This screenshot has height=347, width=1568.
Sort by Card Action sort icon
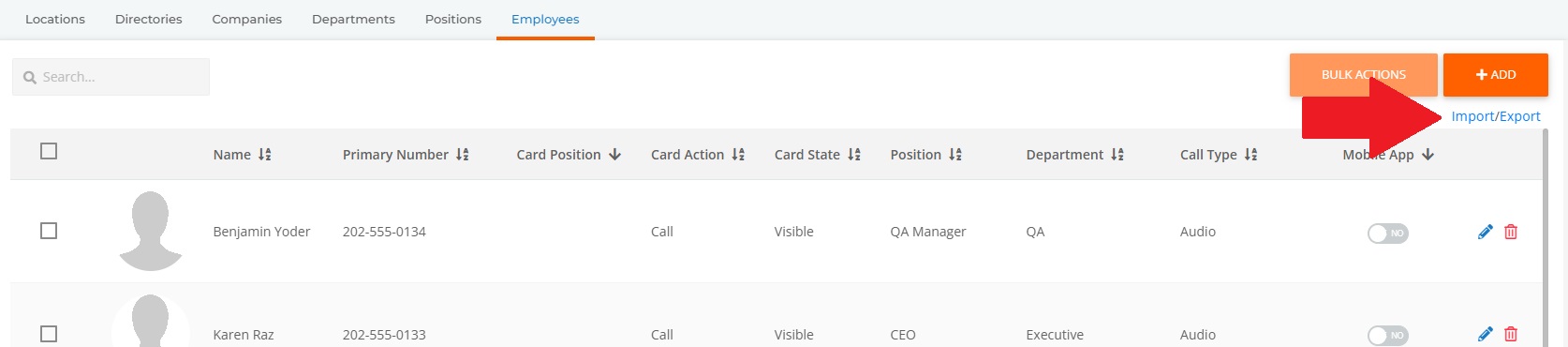[738, 155]
